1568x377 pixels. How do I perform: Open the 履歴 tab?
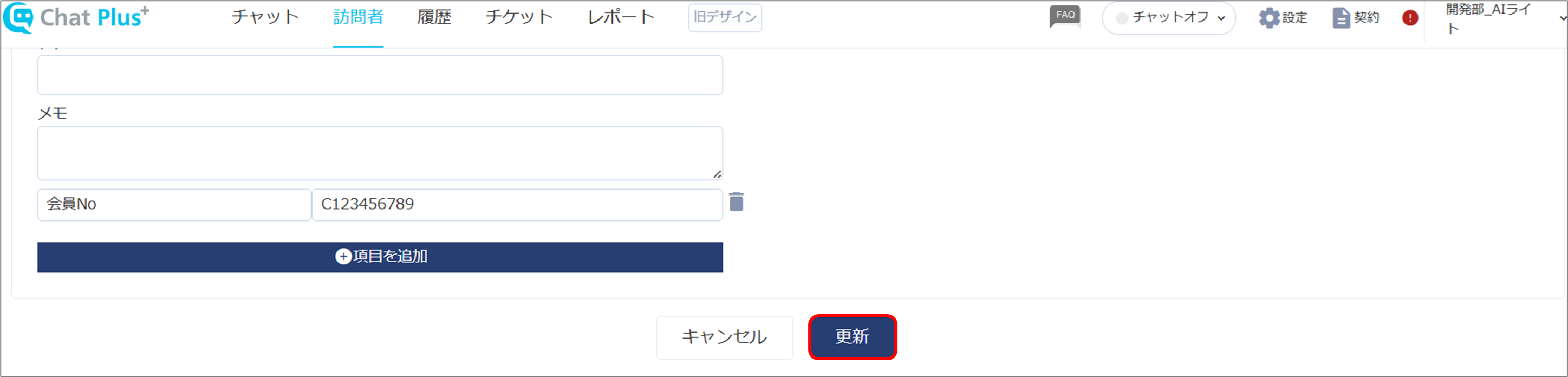coord(434,17)
